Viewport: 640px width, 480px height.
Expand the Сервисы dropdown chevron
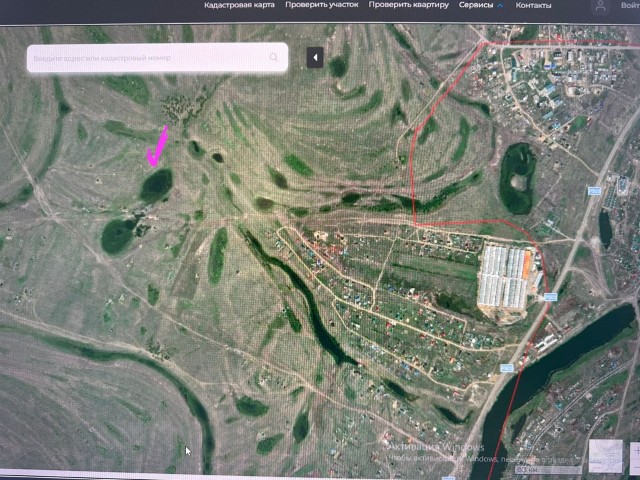(500, 5)
